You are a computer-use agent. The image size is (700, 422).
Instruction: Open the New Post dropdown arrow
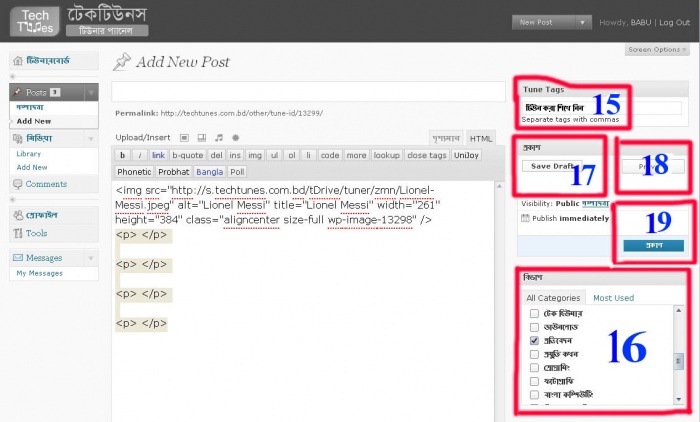[x=582, y=22]
